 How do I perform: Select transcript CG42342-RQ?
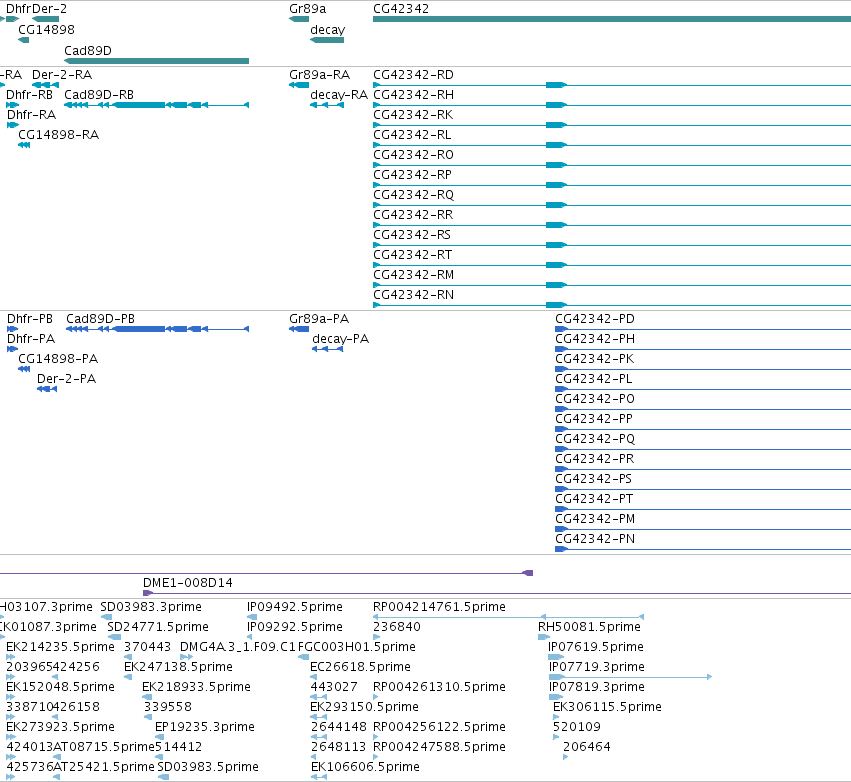coord(414,195)
